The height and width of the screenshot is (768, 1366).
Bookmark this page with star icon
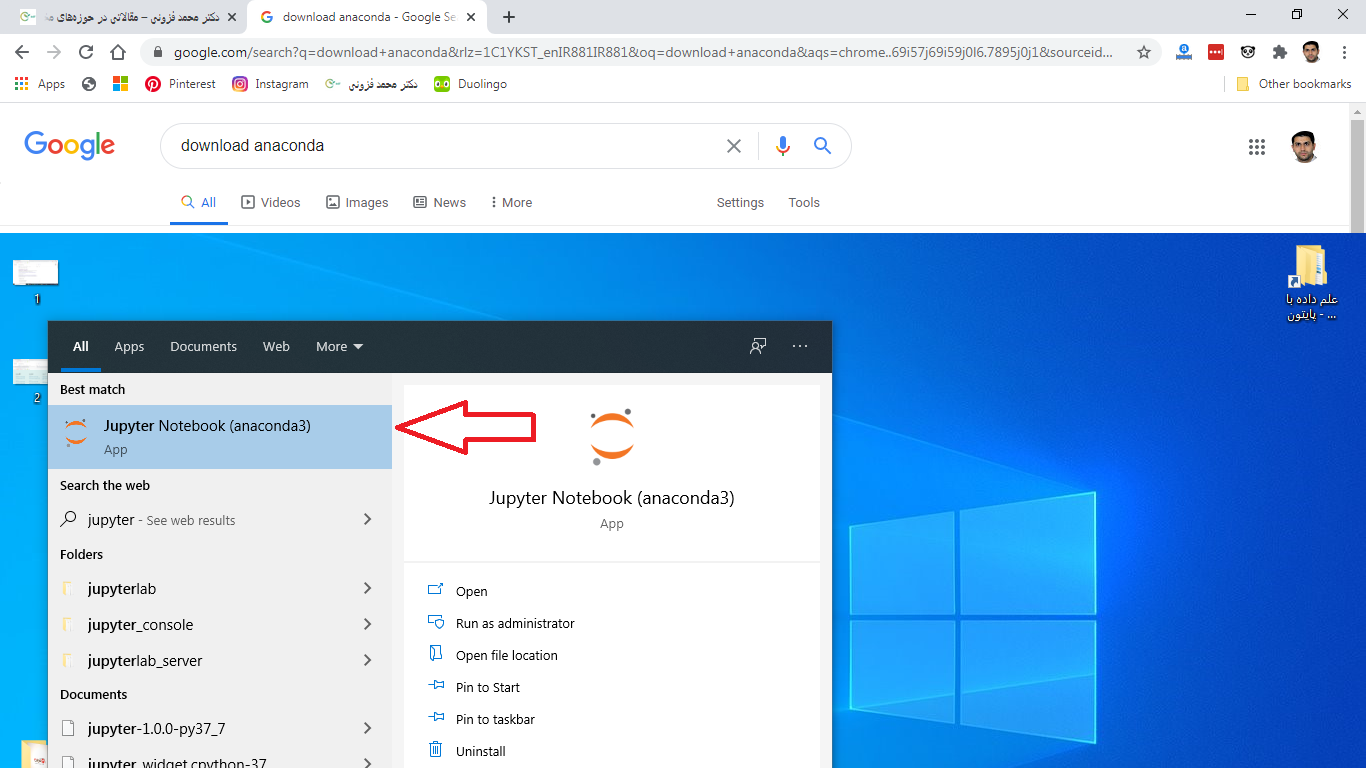pyautogui.click(x=1144, y=52)
